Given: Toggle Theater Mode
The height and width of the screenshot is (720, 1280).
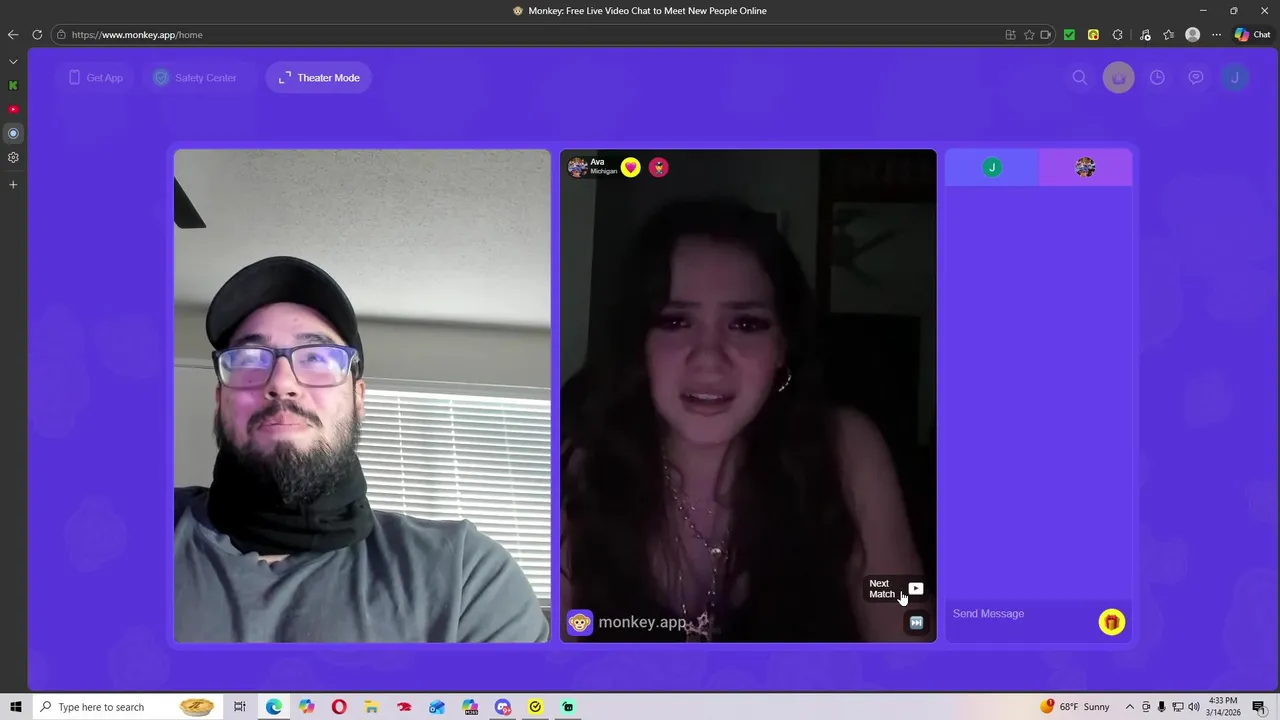Looking at the screenshot, I should 319,78.
